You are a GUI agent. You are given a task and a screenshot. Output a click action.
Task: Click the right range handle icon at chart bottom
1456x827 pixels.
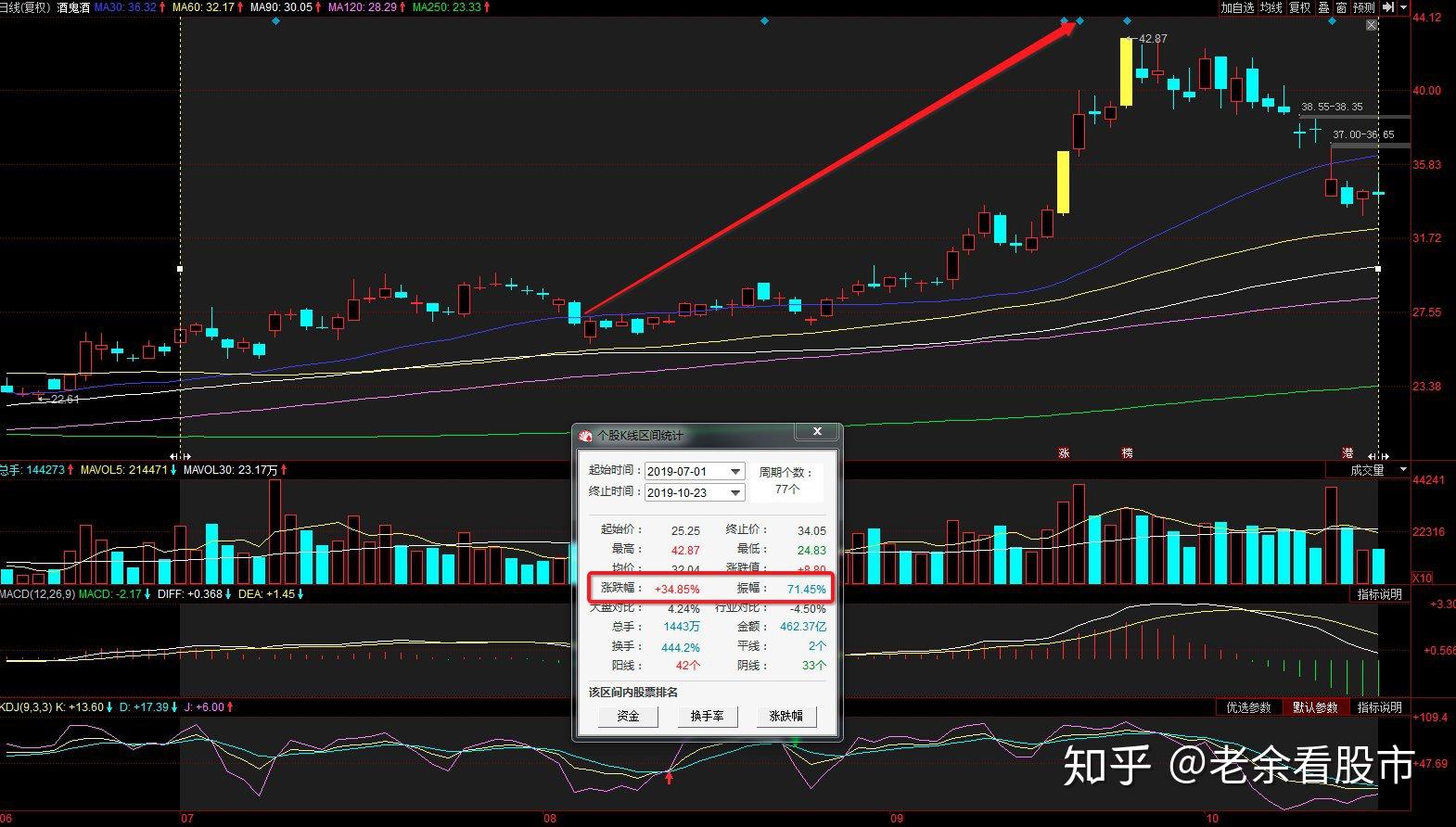(1378, 457)
